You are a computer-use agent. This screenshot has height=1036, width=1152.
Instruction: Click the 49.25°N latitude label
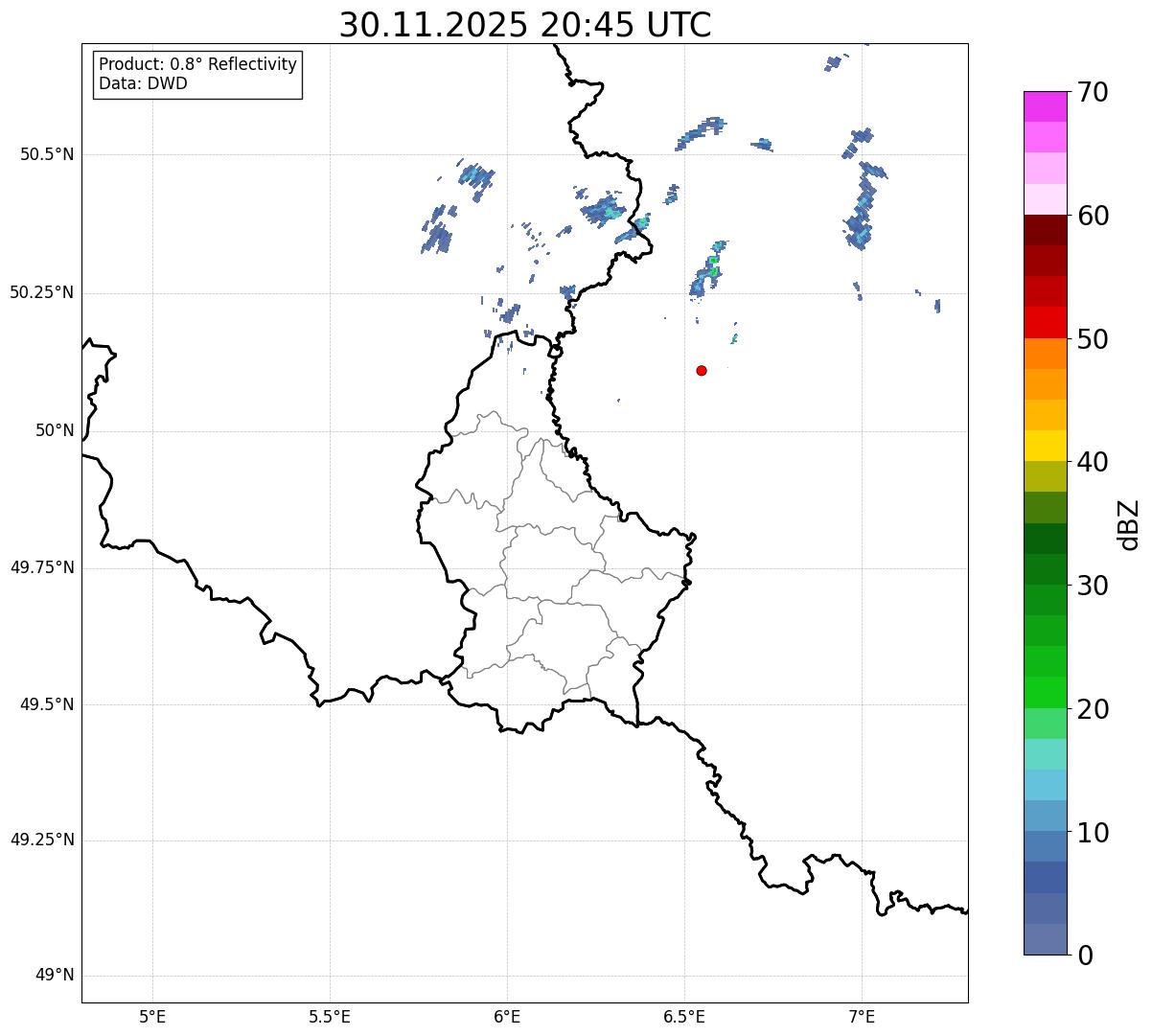[x=41, y=840]
